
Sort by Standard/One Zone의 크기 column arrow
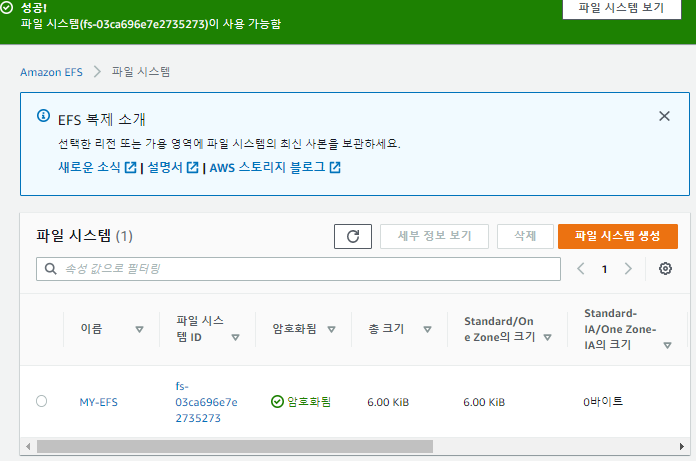[x=548, y=337]
